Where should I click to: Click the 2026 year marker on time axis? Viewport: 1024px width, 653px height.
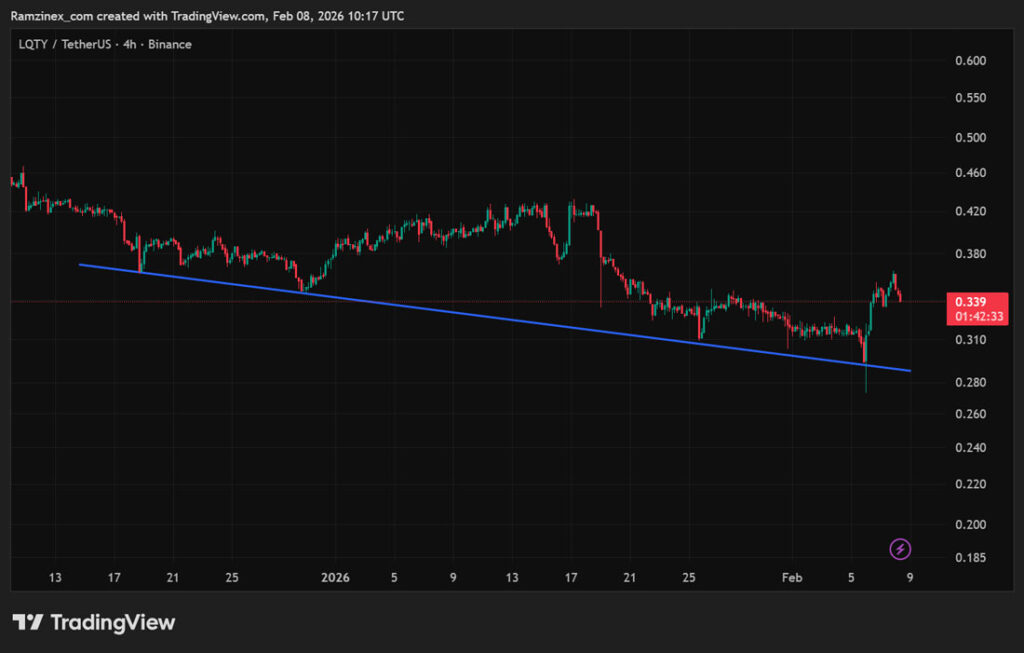(336, 578)
